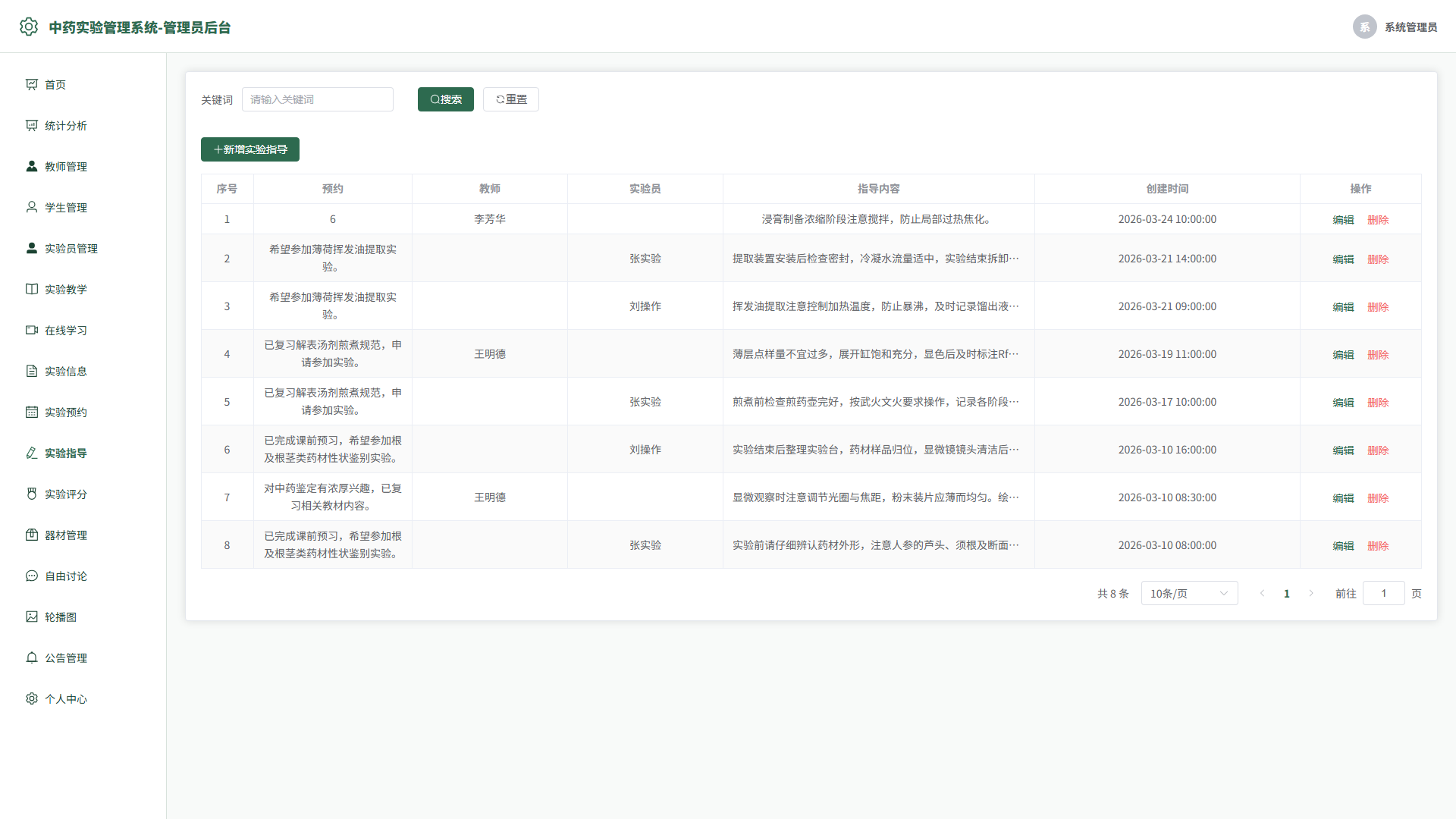Click the 首页 sidebar icon
This screenshot has height=819, width=1456.
coord(32,84)
